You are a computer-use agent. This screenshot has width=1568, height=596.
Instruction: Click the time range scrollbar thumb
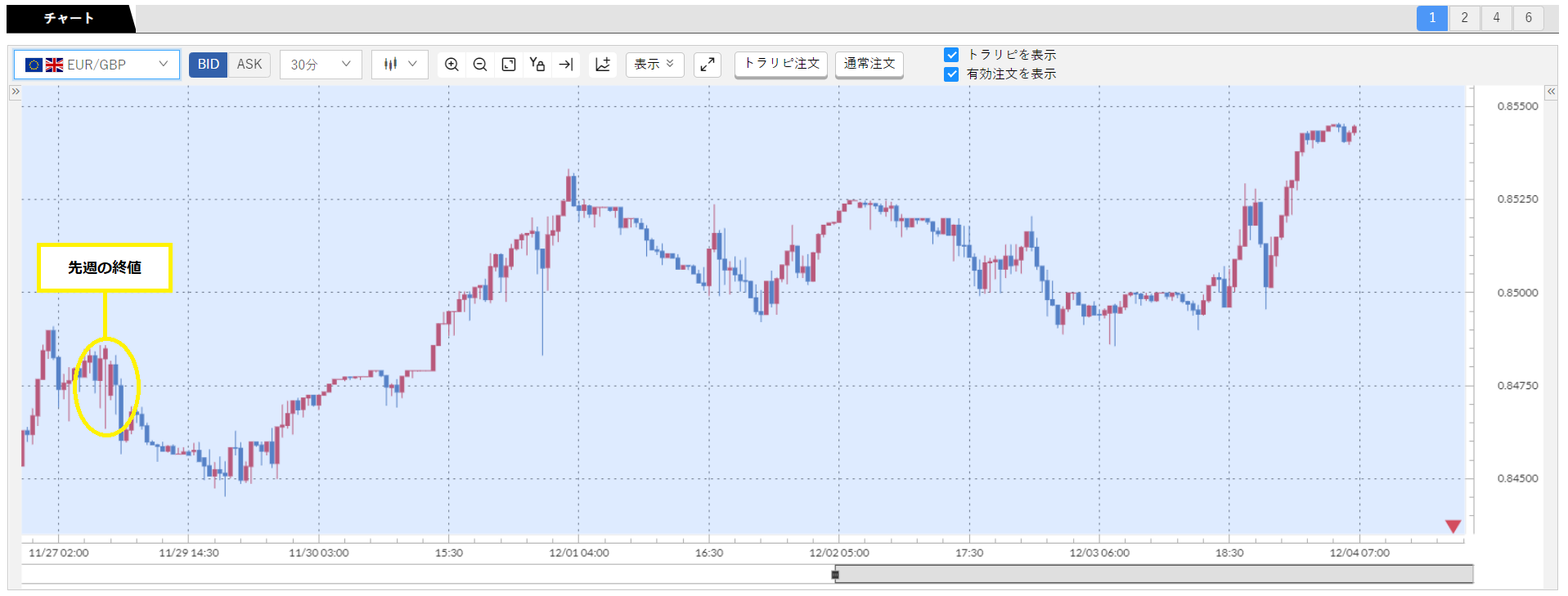click(1154, 574)
